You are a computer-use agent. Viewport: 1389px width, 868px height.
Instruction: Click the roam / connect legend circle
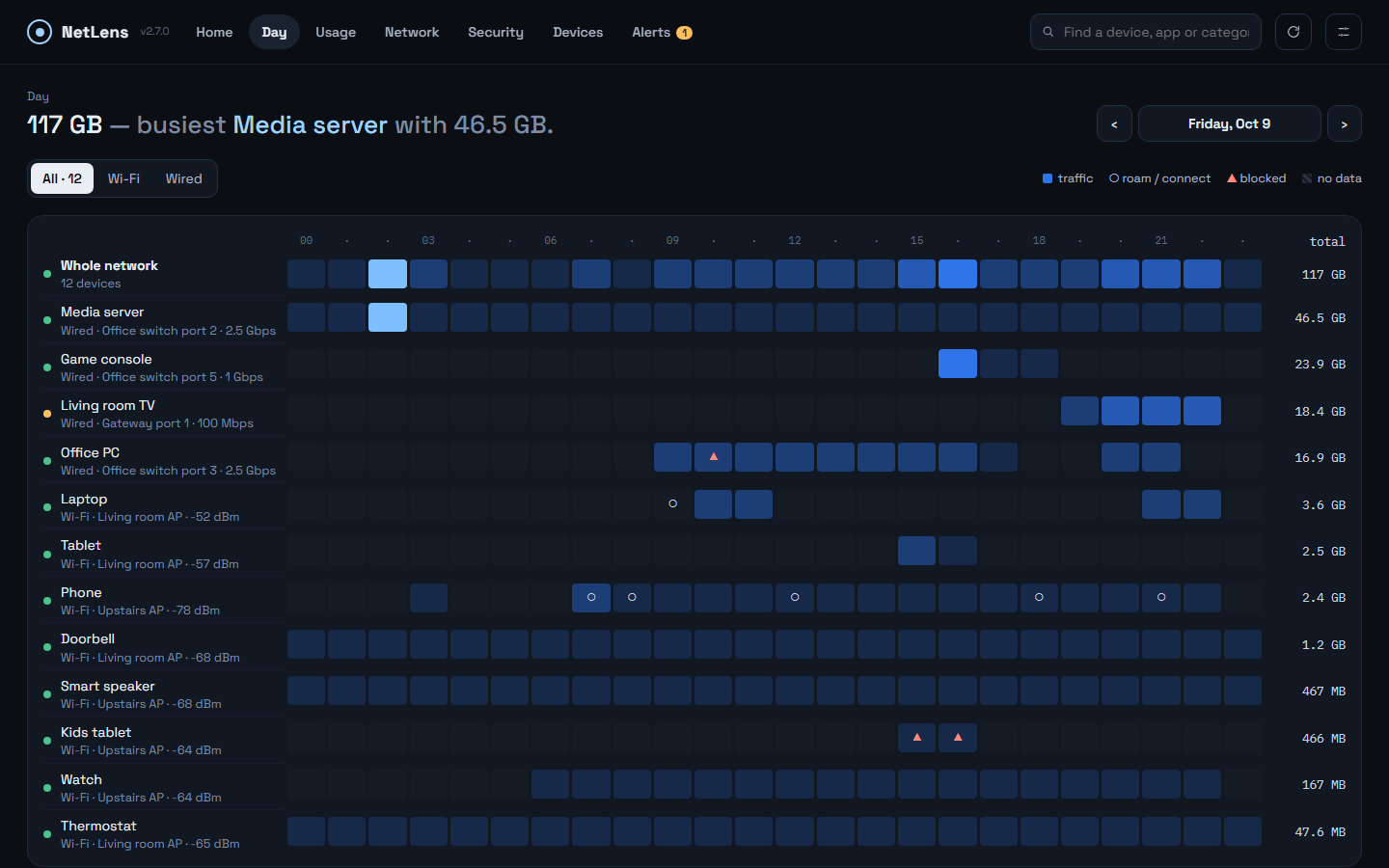1114,178
